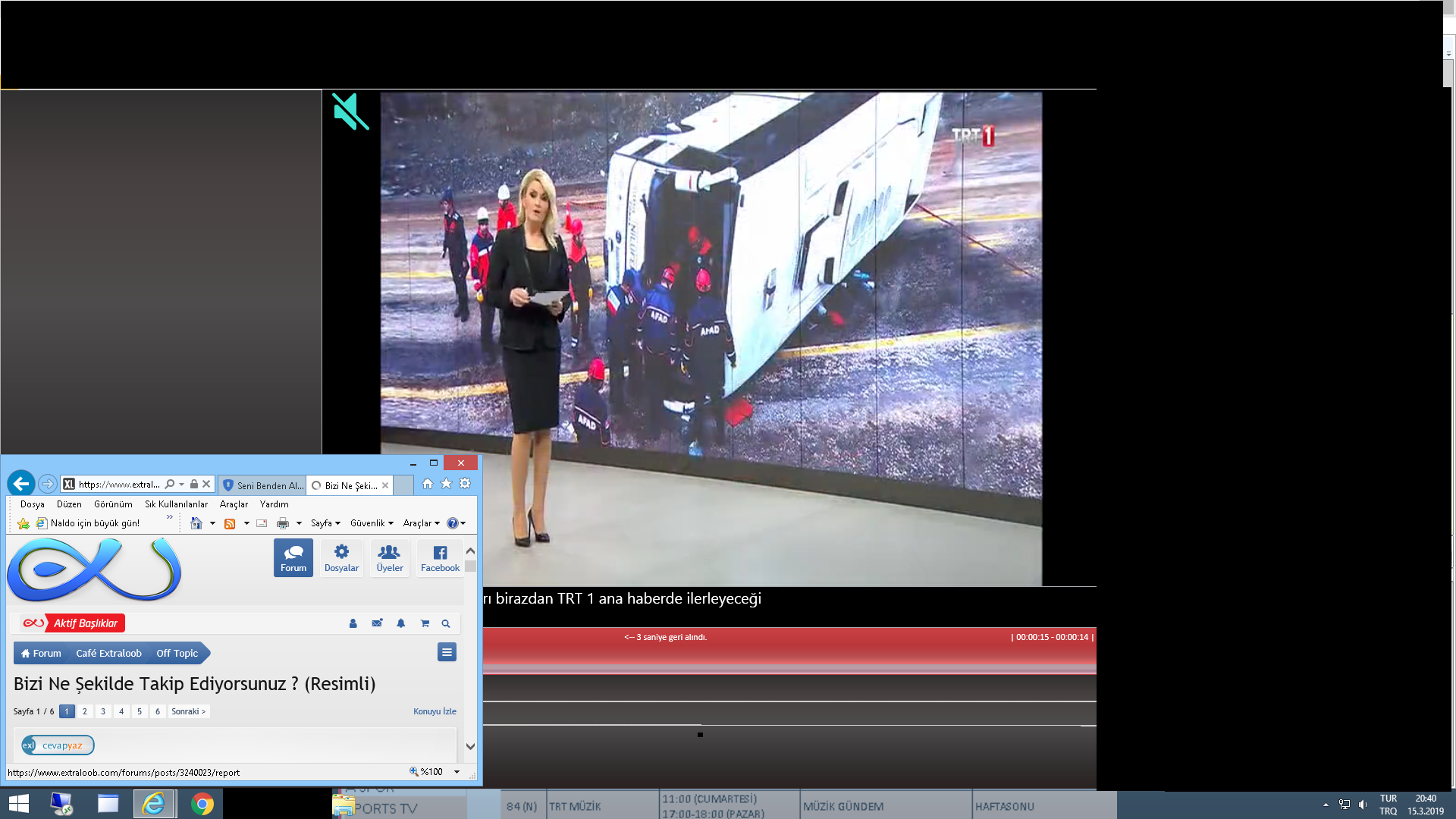
Task: Click the security lock icon in address bar
Action: coord(194,484)
